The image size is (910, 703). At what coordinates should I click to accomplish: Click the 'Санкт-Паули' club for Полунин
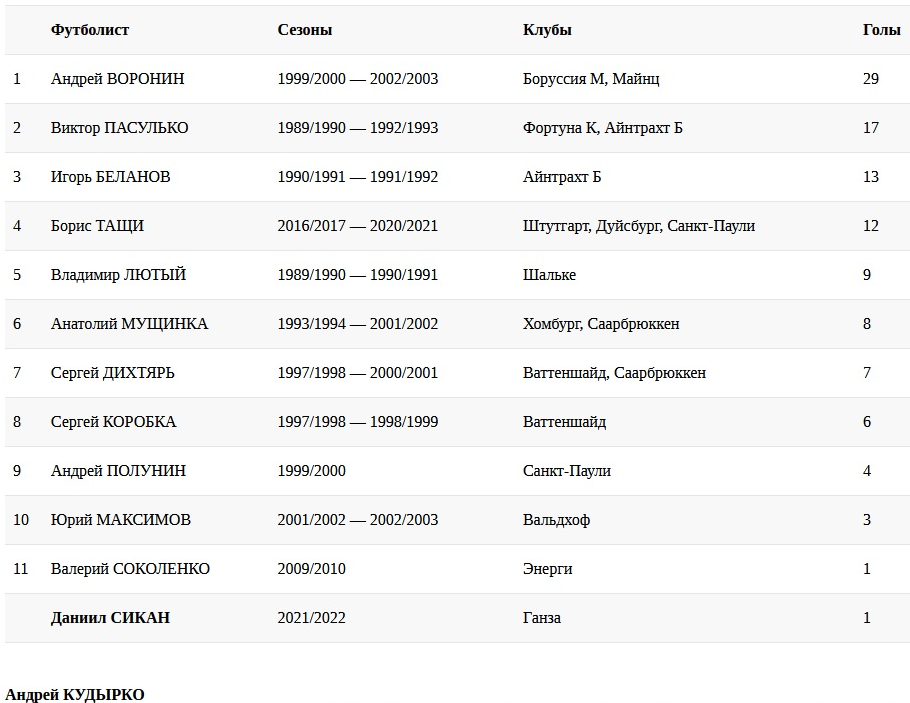[566, 471]
